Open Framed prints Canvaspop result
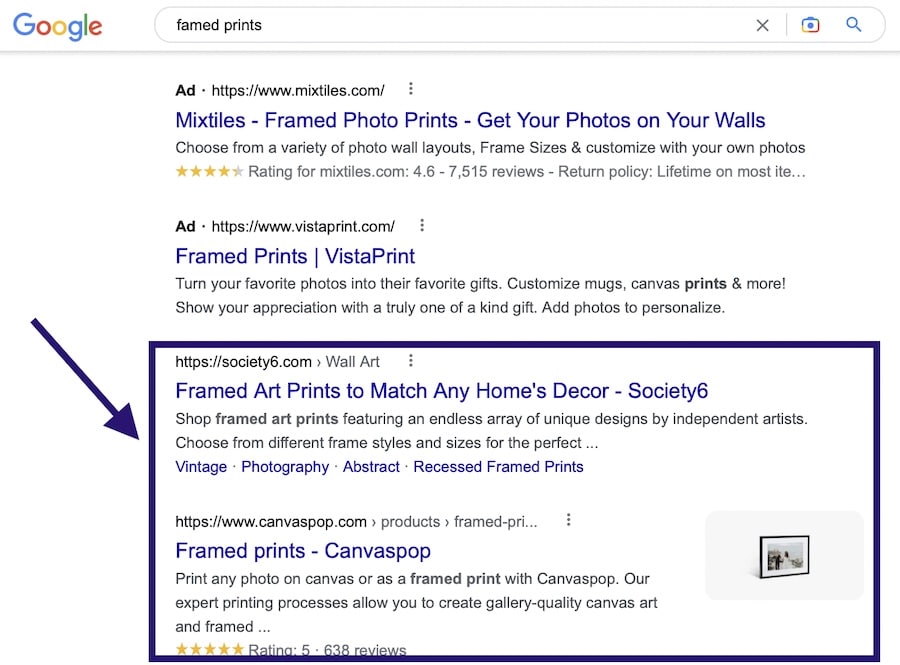900x665 pixels. point(303,551)
